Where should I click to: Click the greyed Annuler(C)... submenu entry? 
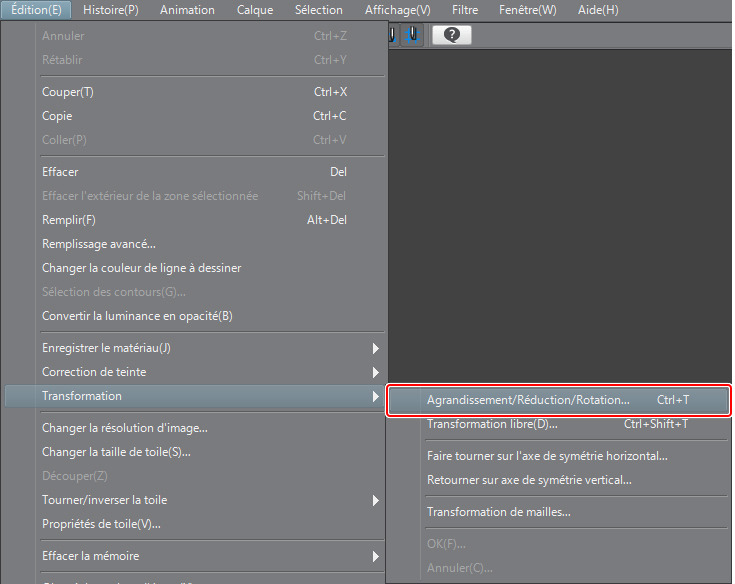pos(558,568)
